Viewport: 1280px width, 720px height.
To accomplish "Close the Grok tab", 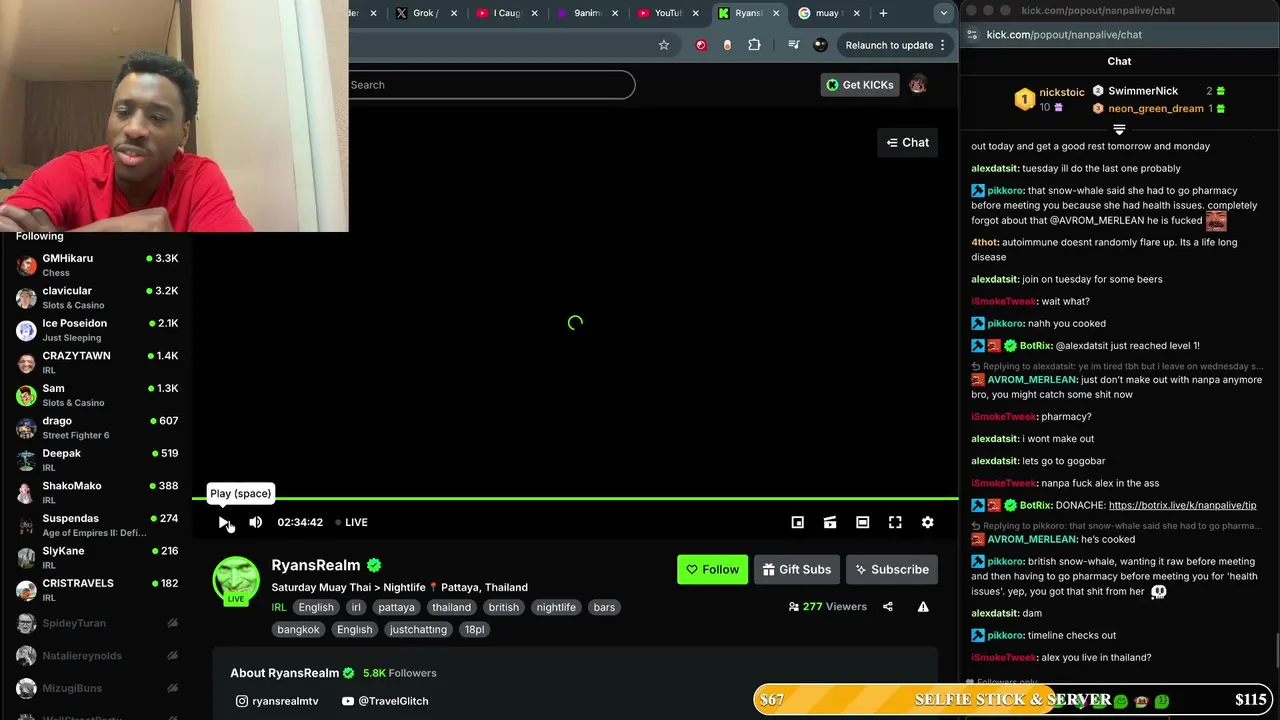I will tap(454, 13).
